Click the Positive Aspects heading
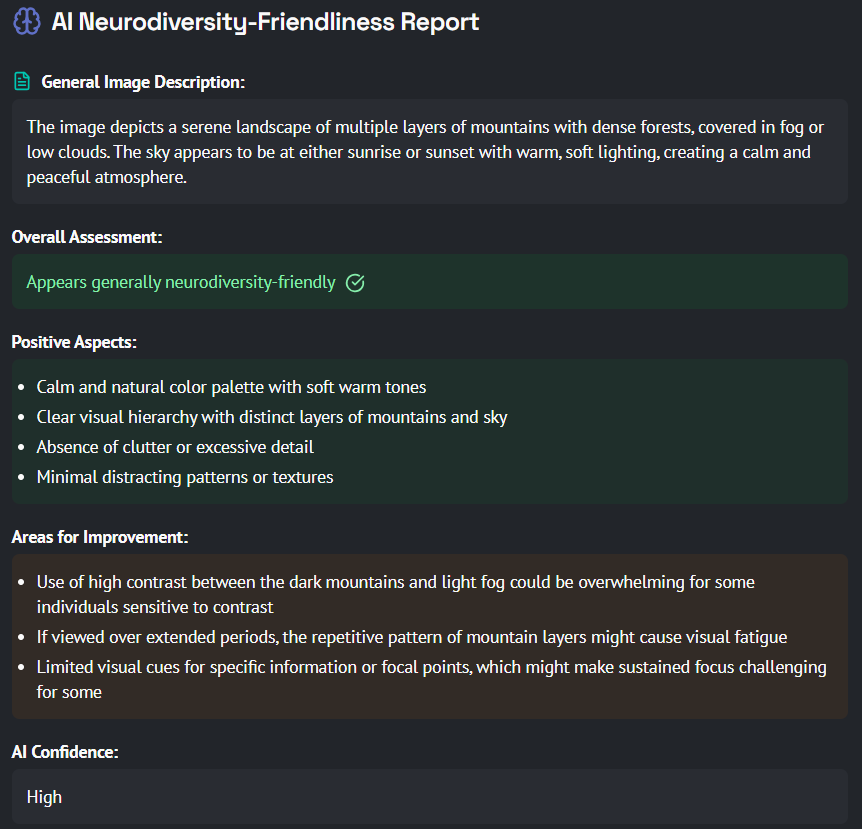The image size is (862, 829). tap(74, 342)
